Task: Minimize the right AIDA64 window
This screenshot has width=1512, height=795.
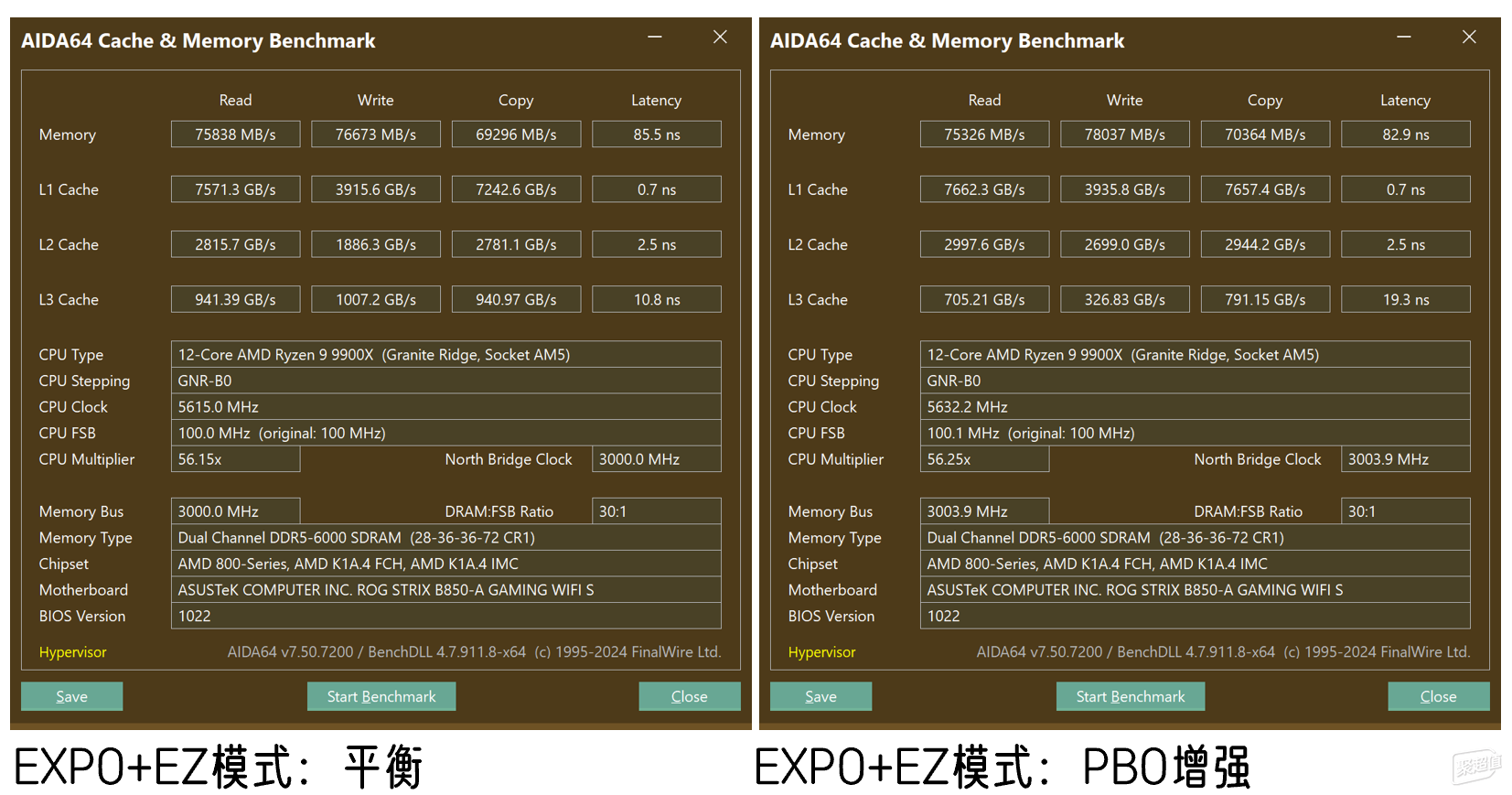Action: coord(1404,37)
